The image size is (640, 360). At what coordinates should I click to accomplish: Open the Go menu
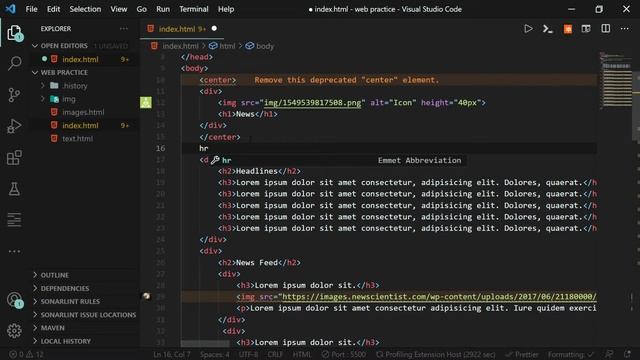tap(141, 9)
